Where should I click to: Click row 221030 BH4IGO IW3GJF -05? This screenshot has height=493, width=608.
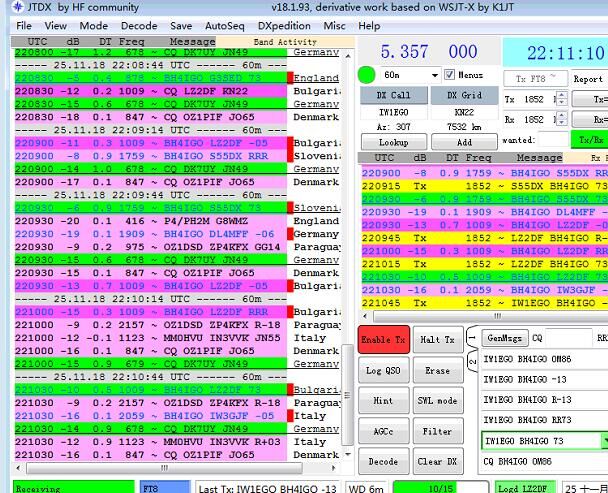(x=150, y=416)
